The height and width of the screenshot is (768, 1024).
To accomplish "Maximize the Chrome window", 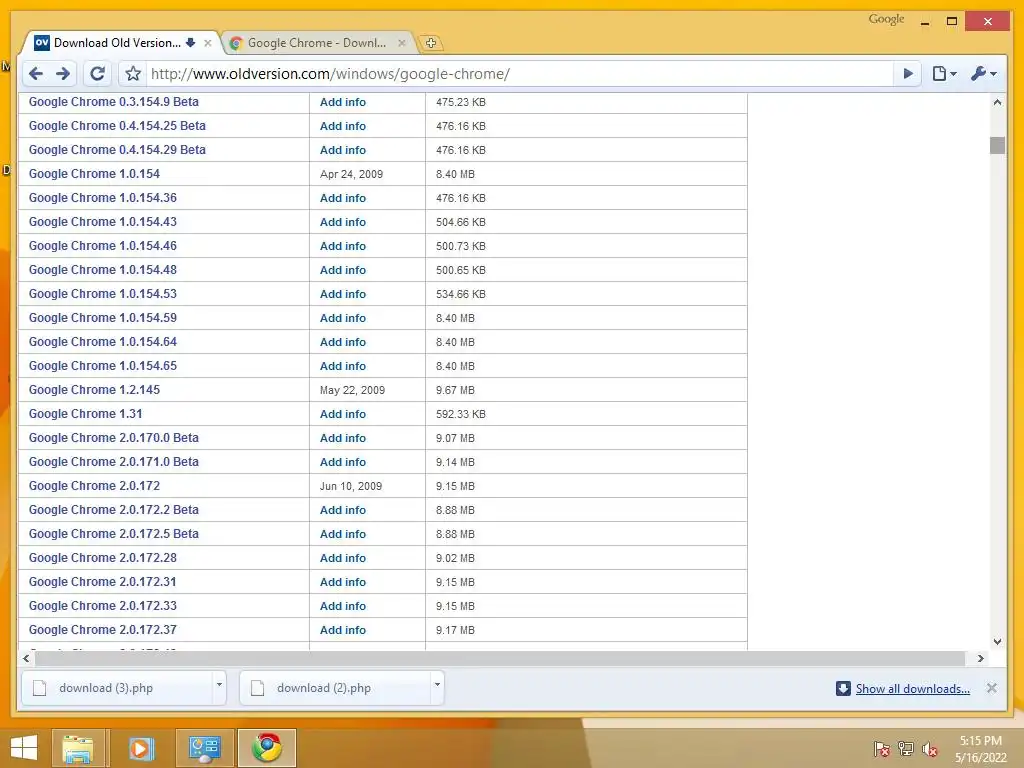I will click(x=952, y=22).
